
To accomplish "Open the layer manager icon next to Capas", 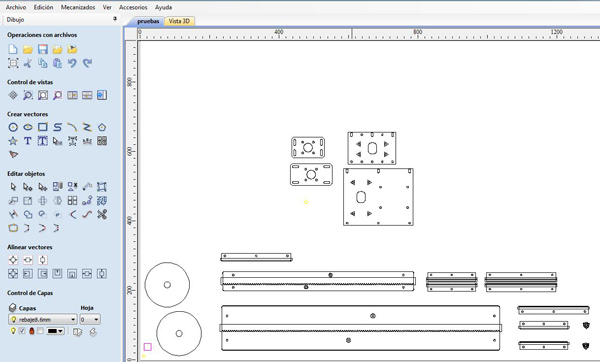I will pos(13,308).
